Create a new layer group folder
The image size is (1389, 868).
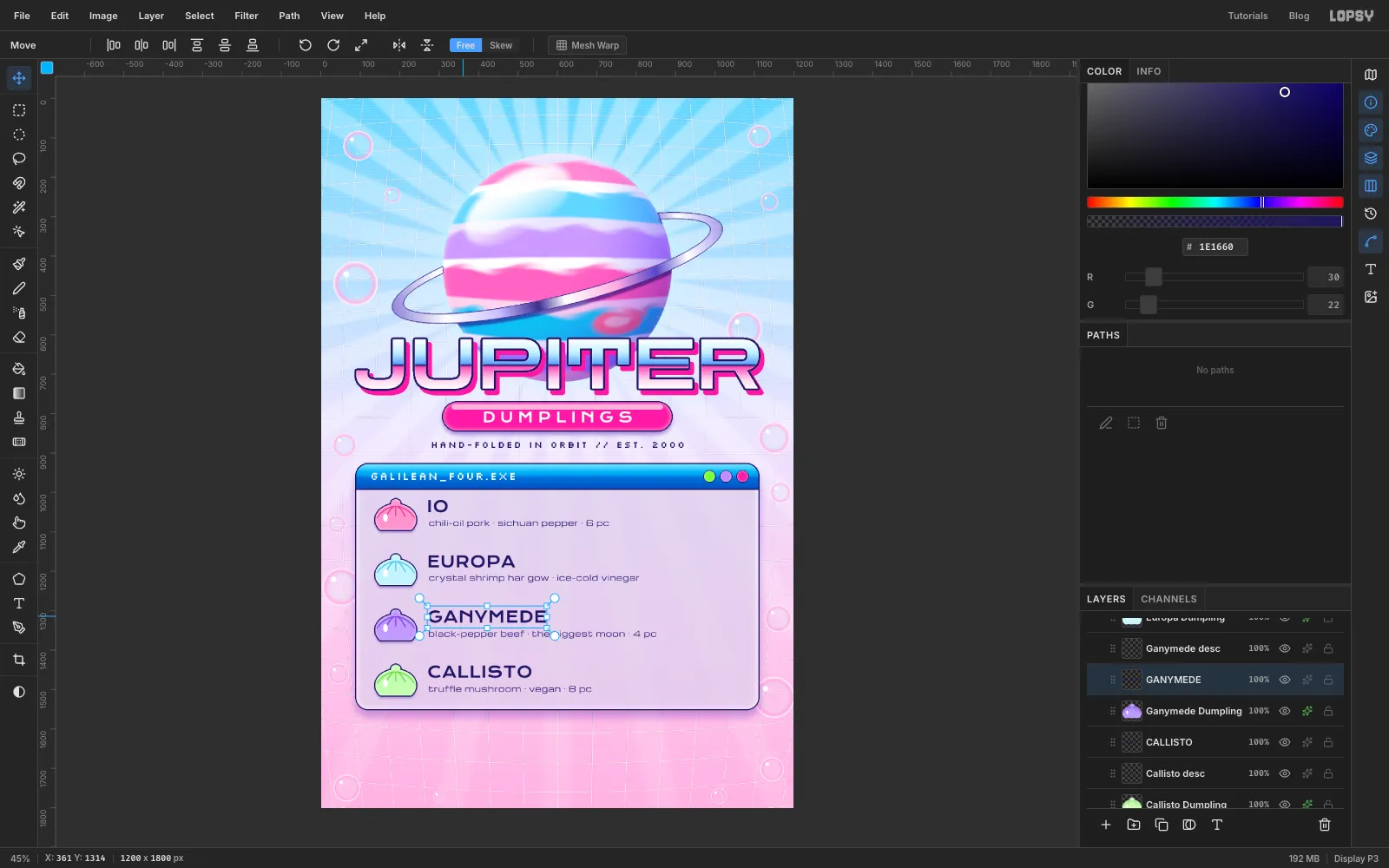coord(1134,825)
